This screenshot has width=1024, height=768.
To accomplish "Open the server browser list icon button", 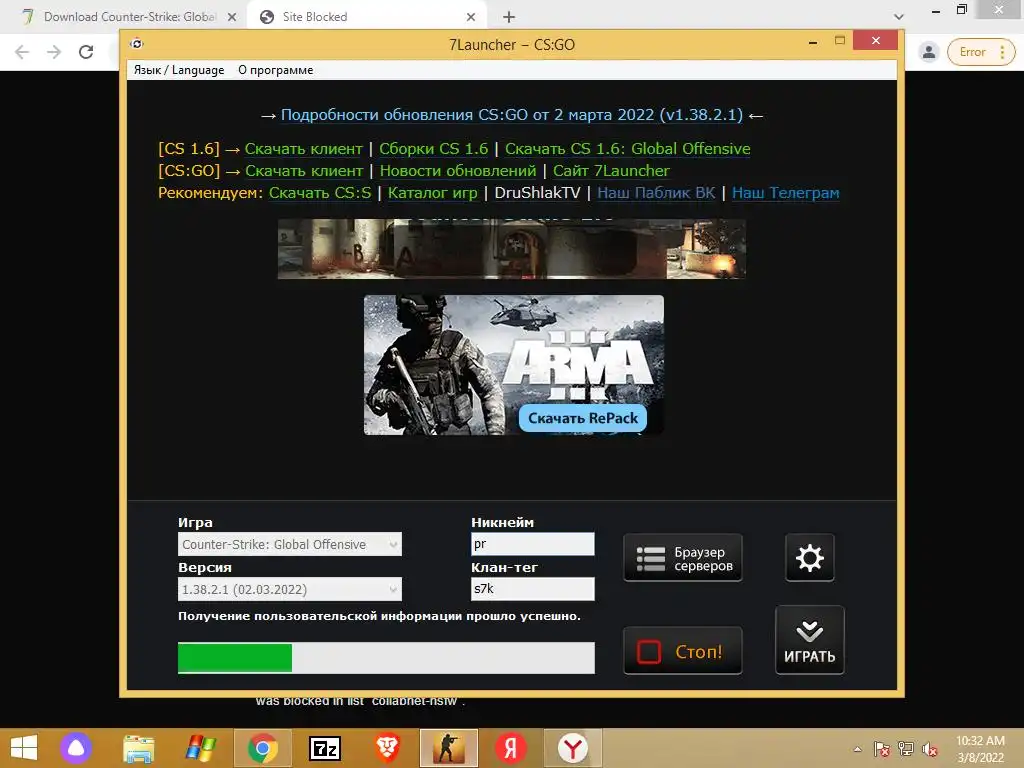I will click(x=682, y=558).
